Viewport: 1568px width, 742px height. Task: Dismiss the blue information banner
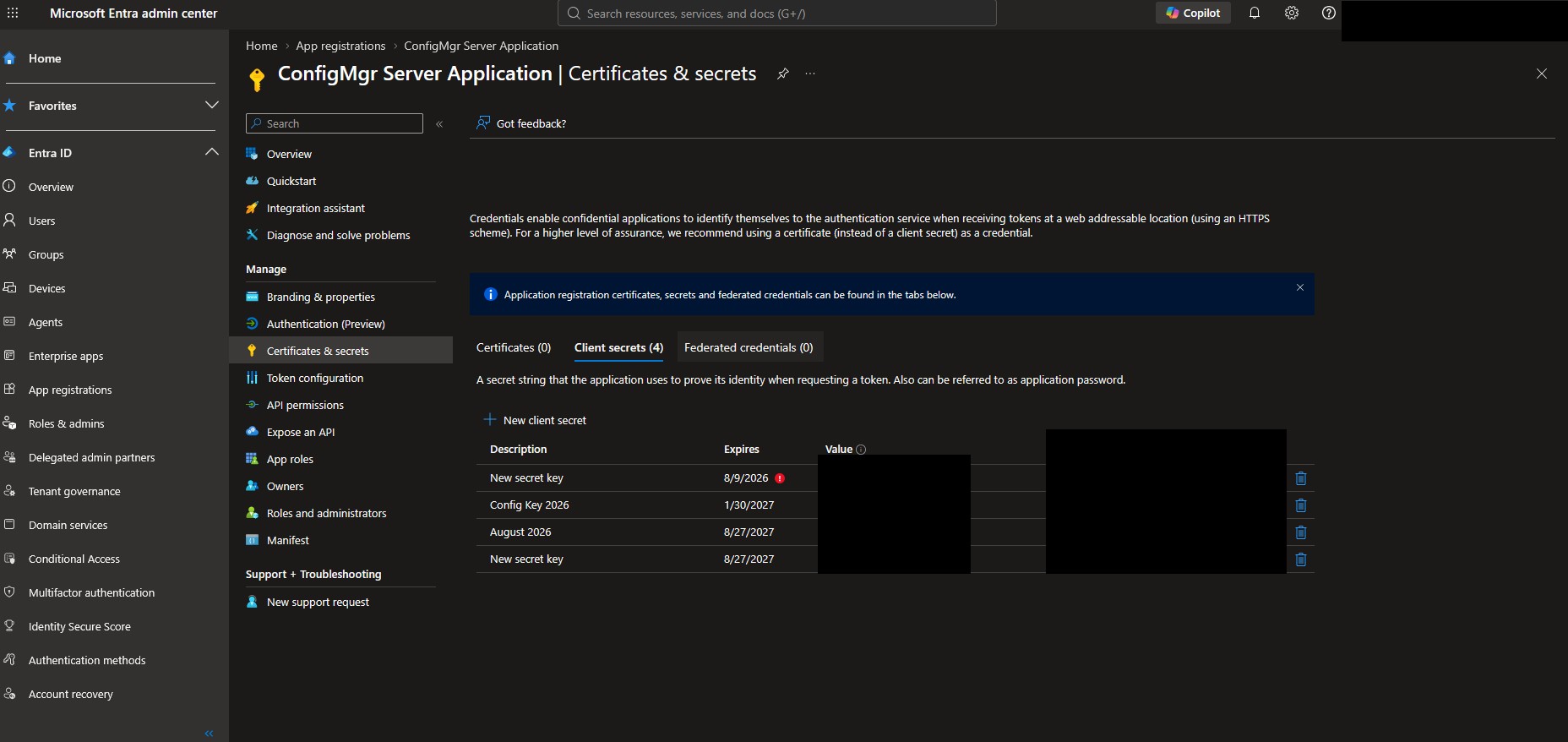pos(1300,287)
